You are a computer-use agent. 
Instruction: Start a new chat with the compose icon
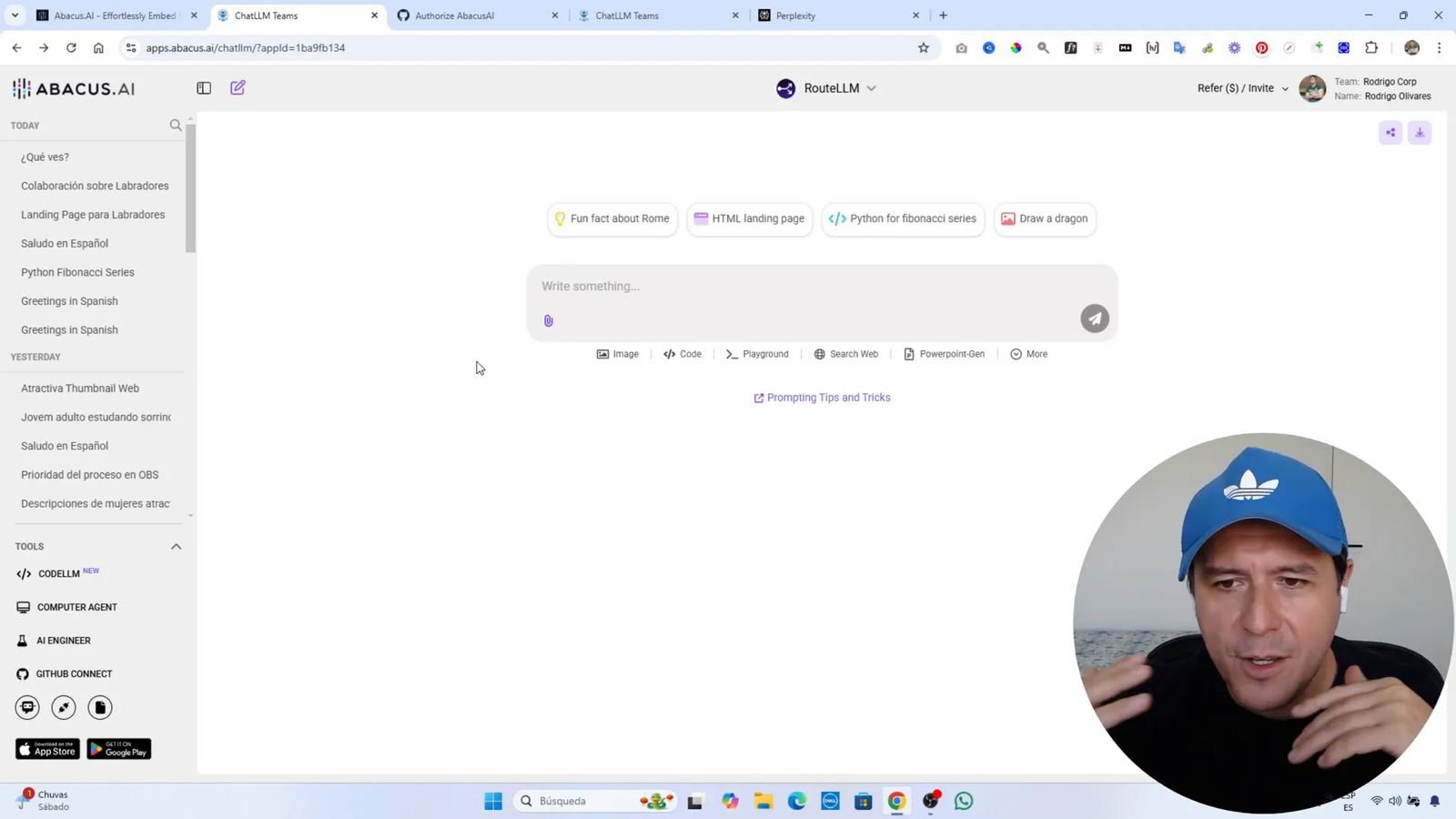tap(238, 87)
